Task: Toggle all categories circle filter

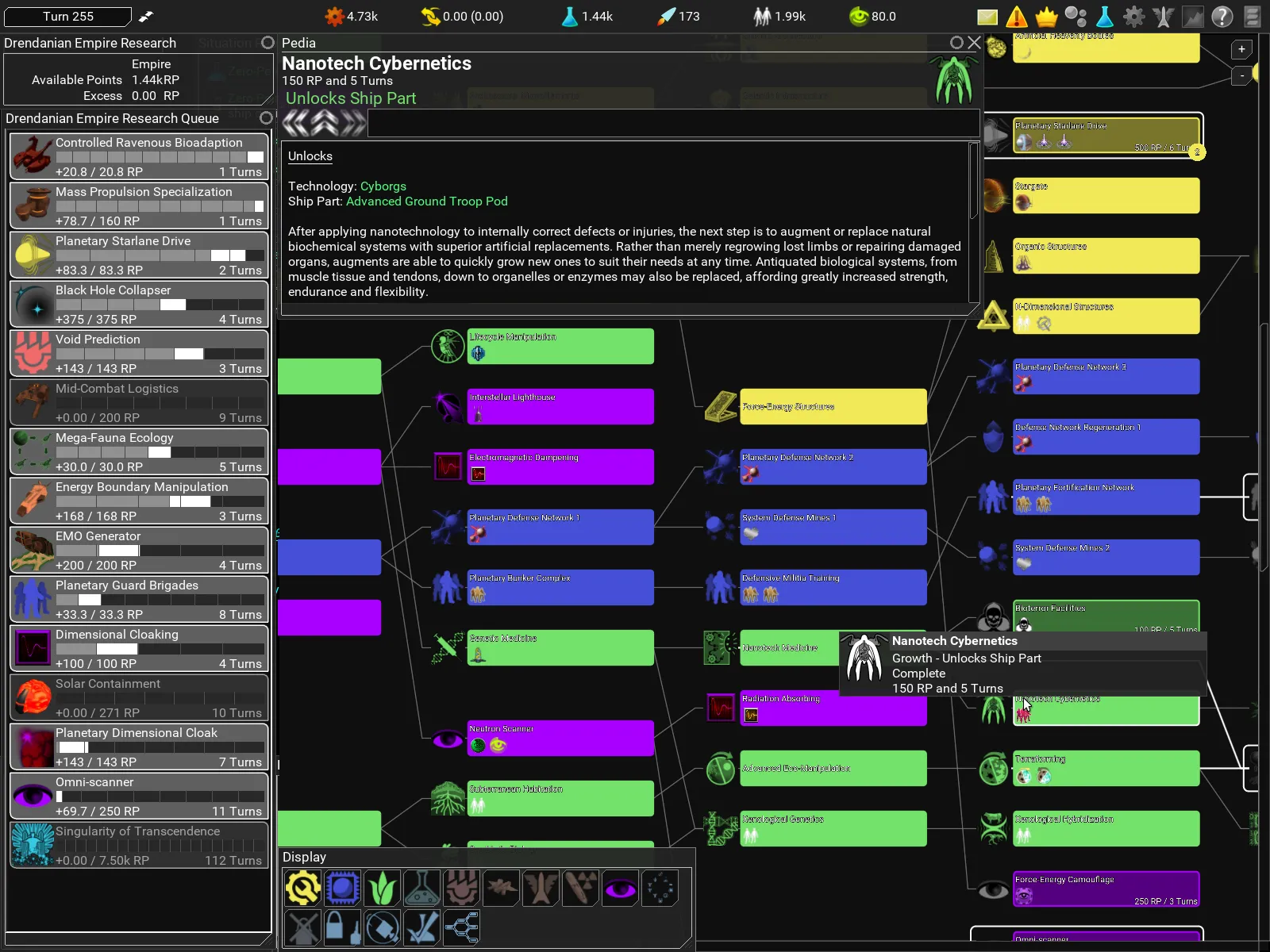Action: coord(660,888)
